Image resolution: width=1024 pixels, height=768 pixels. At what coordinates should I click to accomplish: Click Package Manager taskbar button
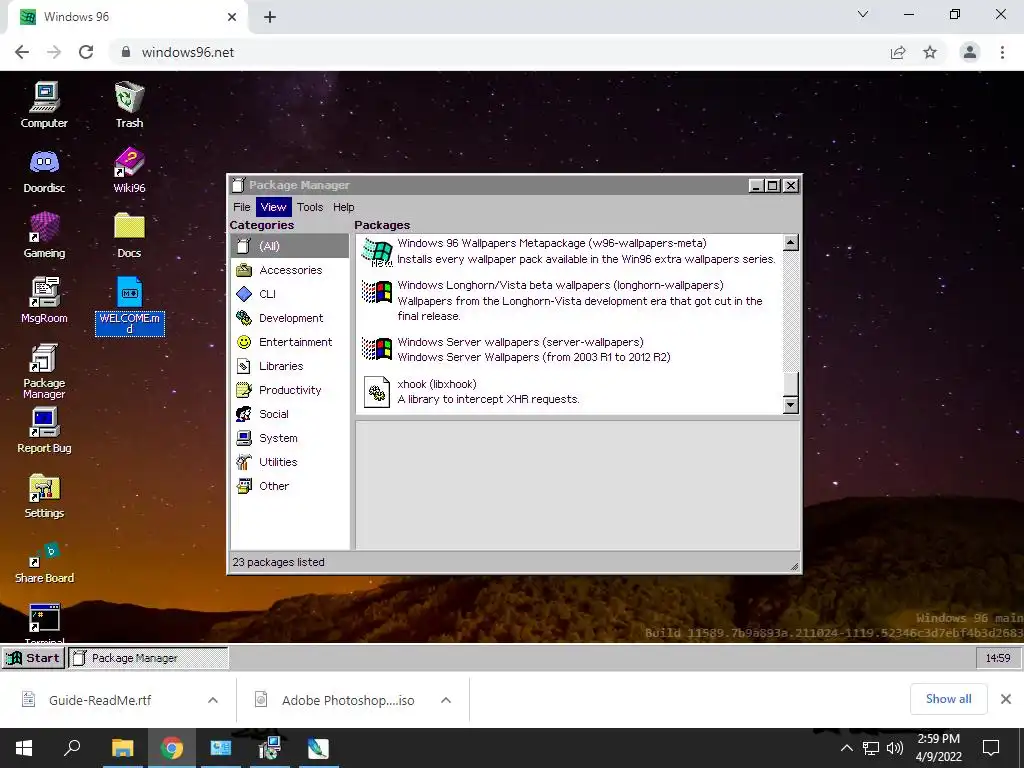[x=148, y=658]
